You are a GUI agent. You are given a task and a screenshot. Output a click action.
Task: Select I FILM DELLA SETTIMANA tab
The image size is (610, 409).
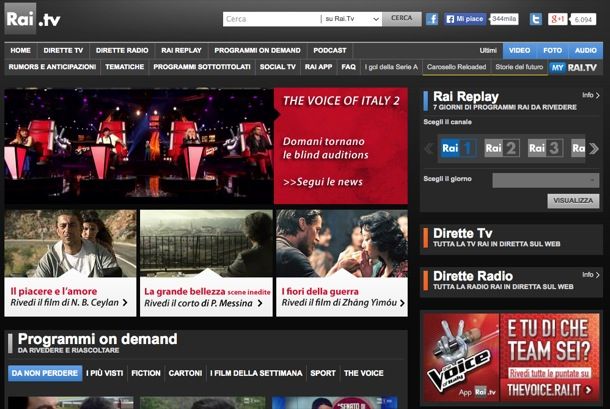(256, 373)
